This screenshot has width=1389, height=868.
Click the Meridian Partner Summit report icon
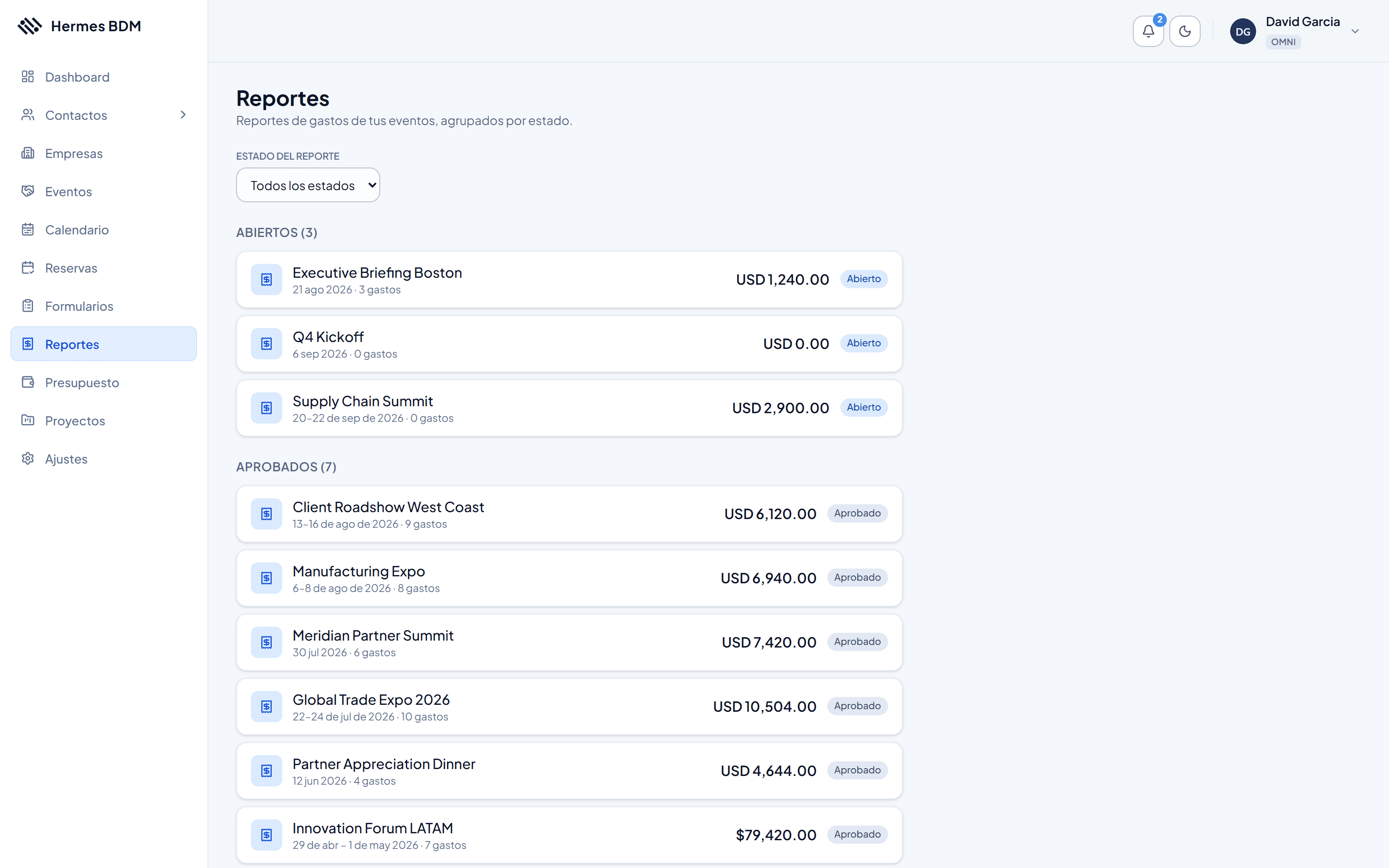[x=267, y=642]
